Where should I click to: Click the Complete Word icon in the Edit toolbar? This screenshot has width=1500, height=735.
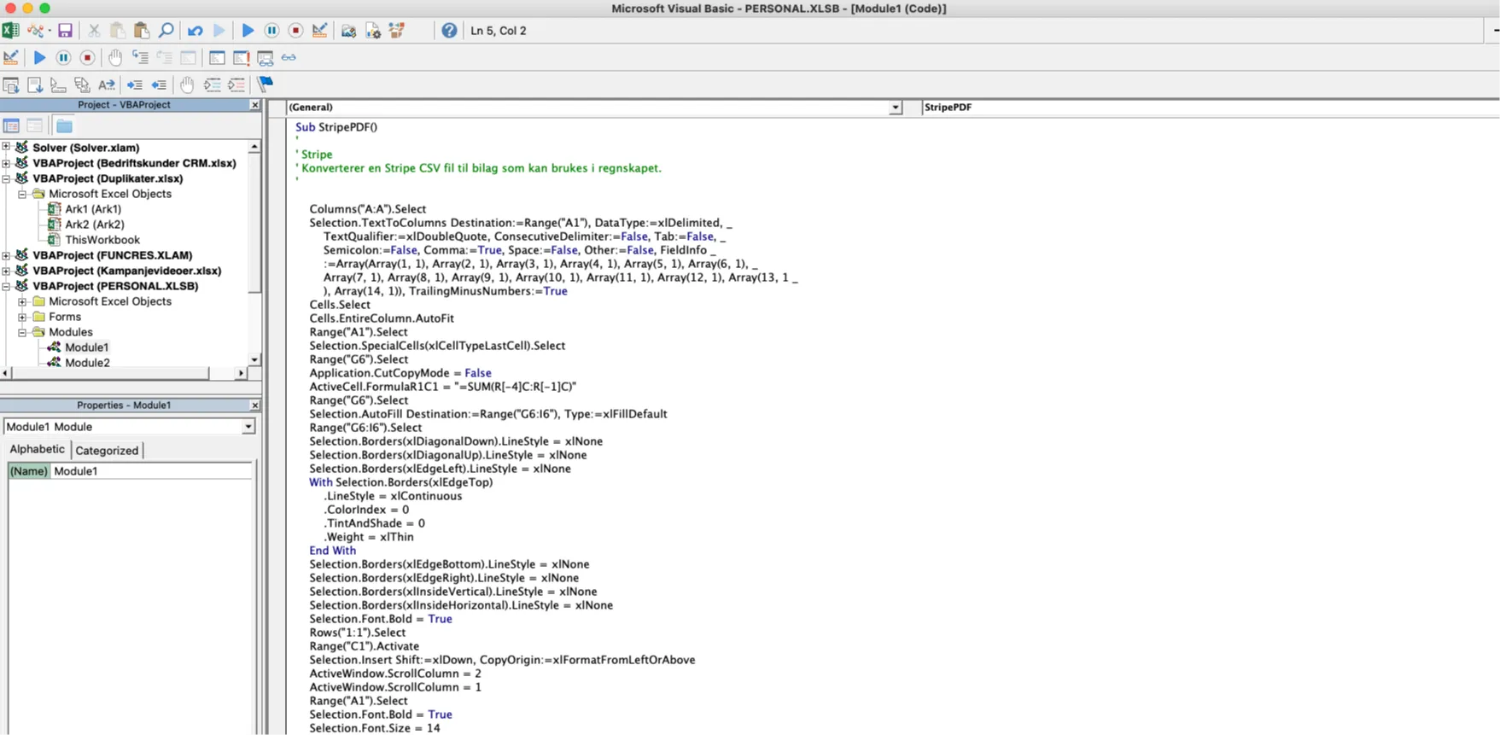tap(106, 85)
